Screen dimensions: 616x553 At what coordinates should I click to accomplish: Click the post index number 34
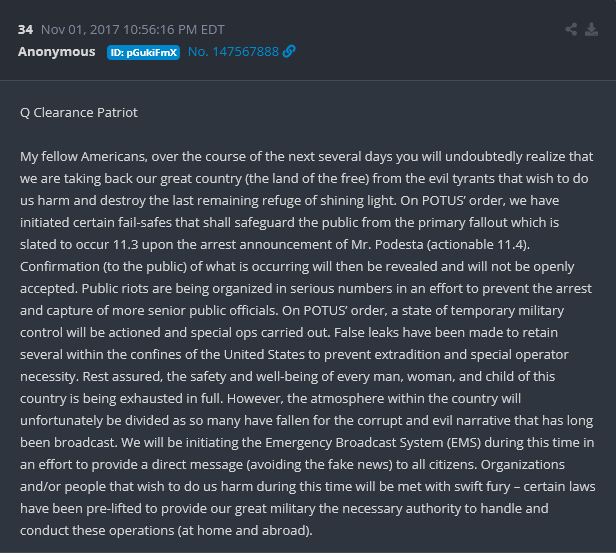point(25,29)
